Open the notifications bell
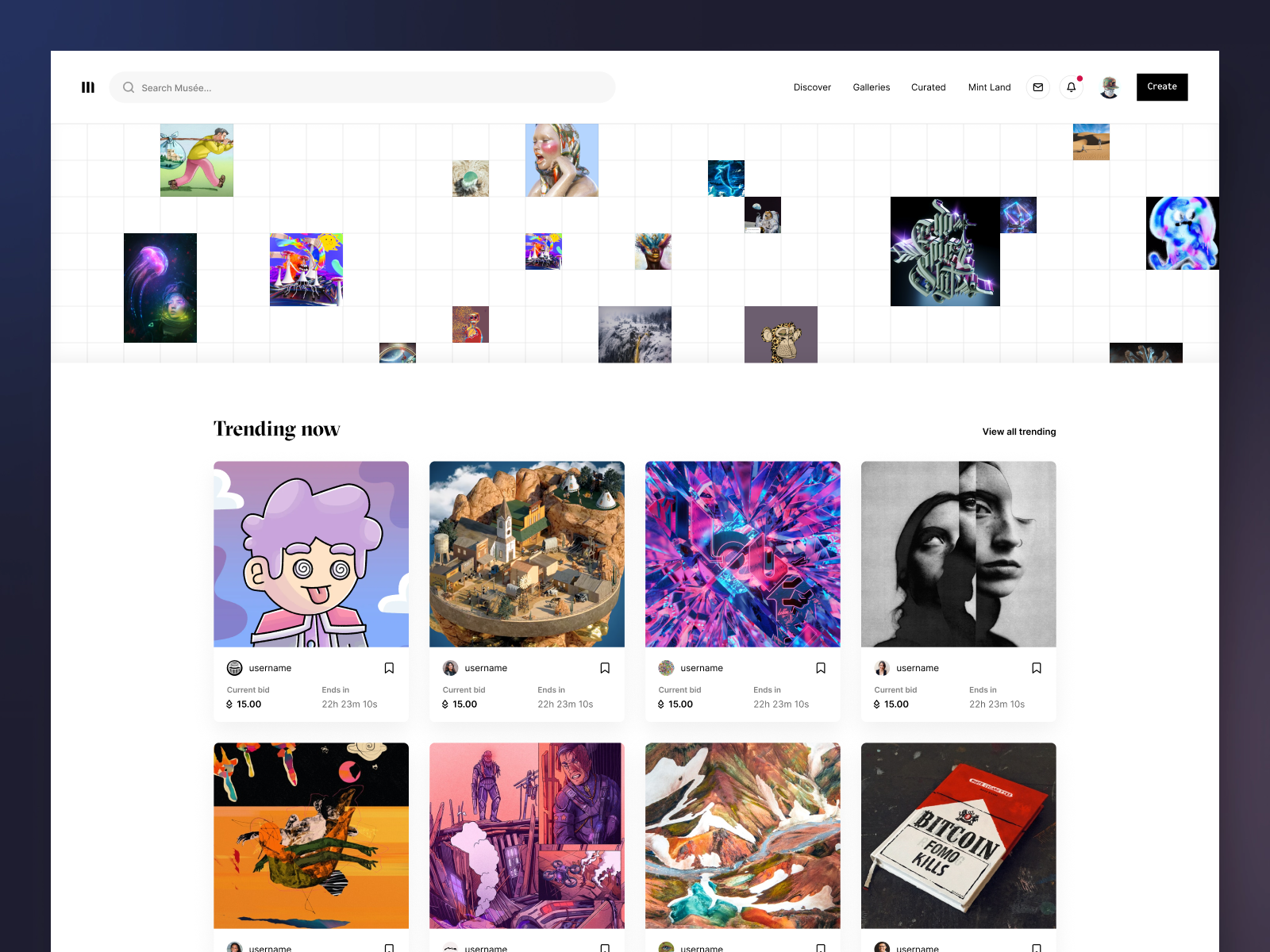The width and height of the screenshot is (1270, 952). [1071, 87]
